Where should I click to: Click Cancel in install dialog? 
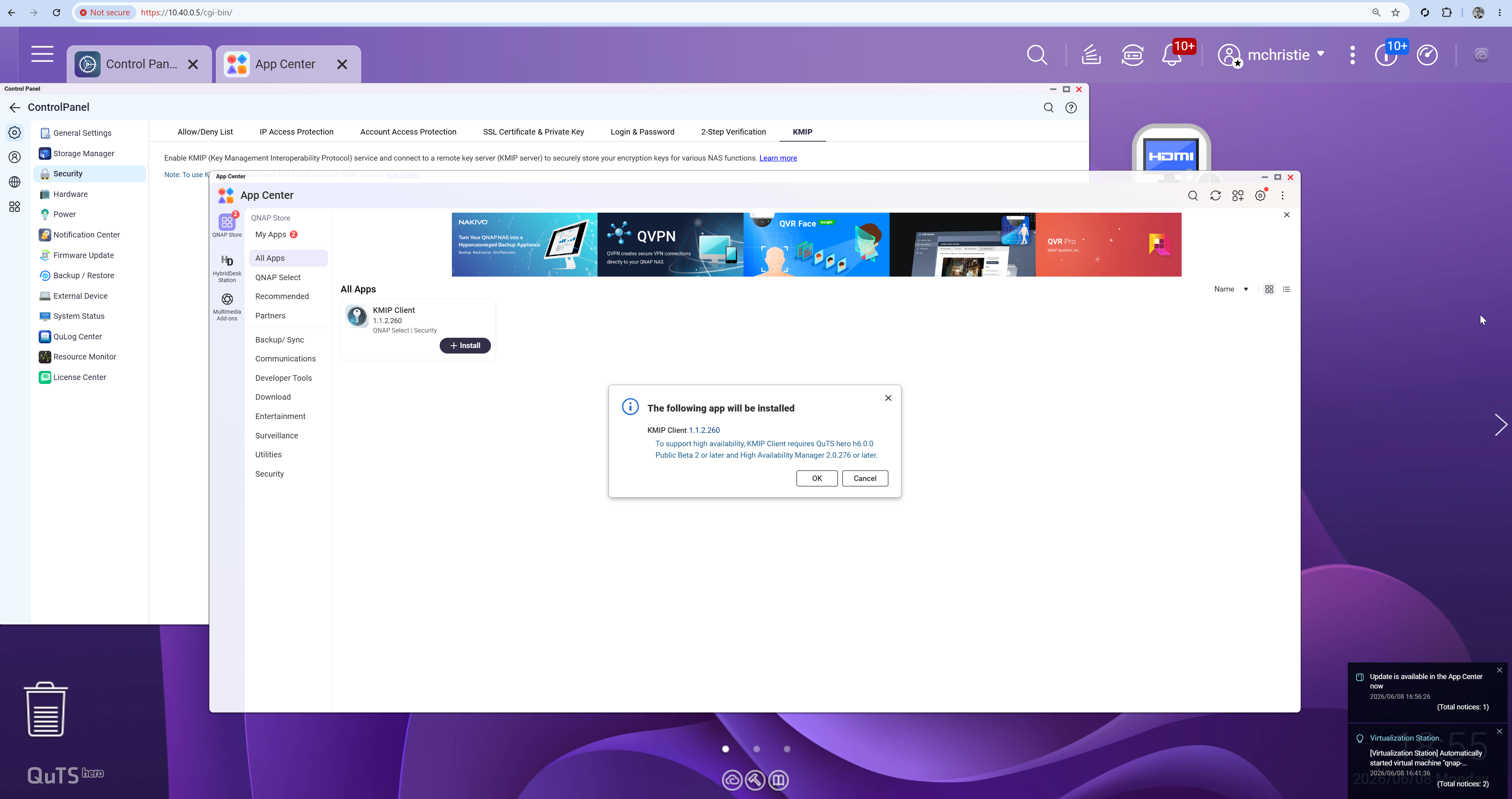pos(865,478)
